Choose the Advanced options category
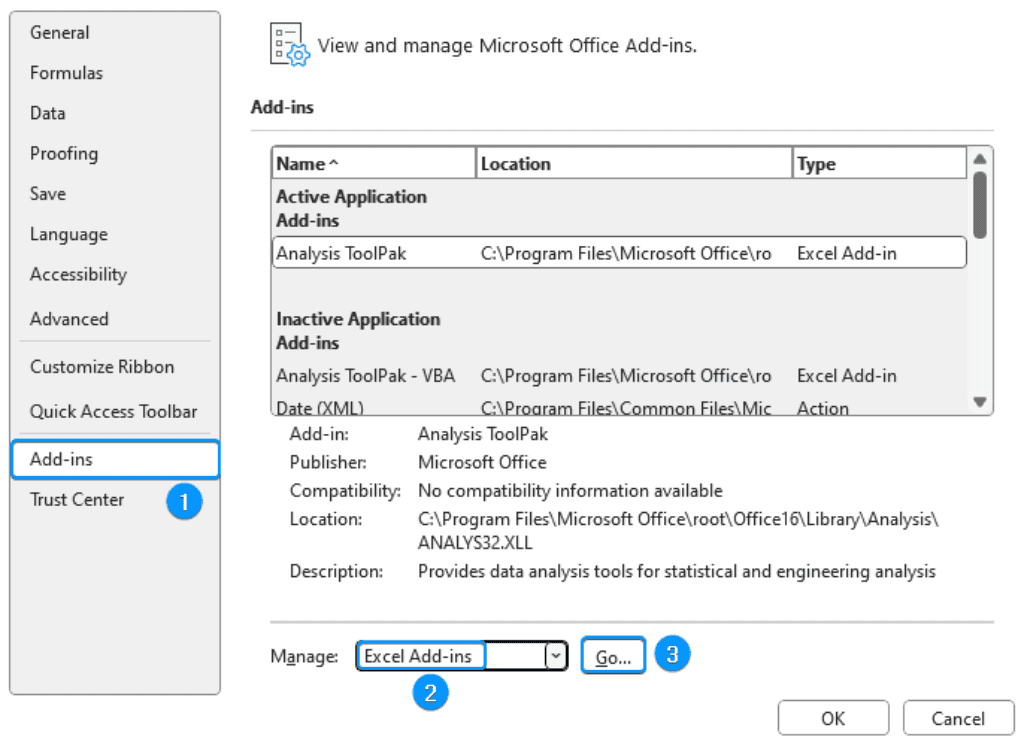 pyautogui.click(x=69, y=319)
